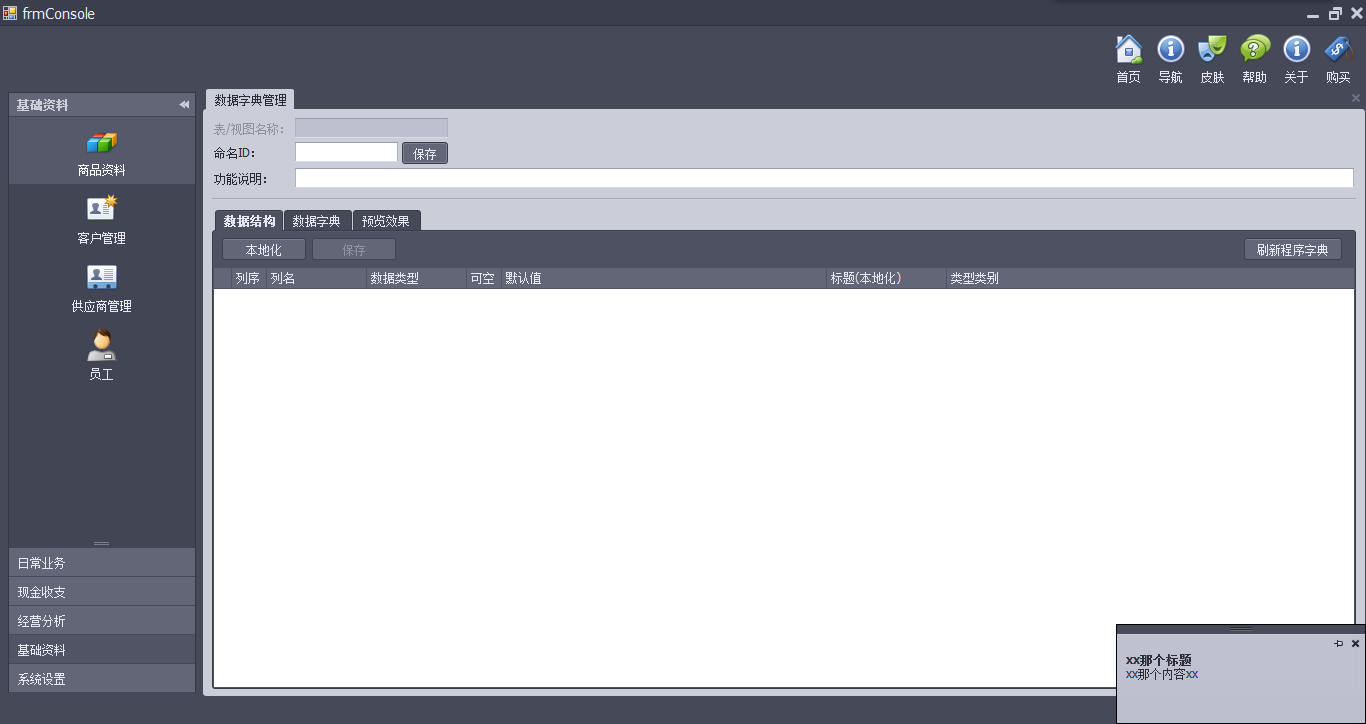
Task: Switch to the 预览效果 tab
Action: pyautogui.click(x=386, y=221)
